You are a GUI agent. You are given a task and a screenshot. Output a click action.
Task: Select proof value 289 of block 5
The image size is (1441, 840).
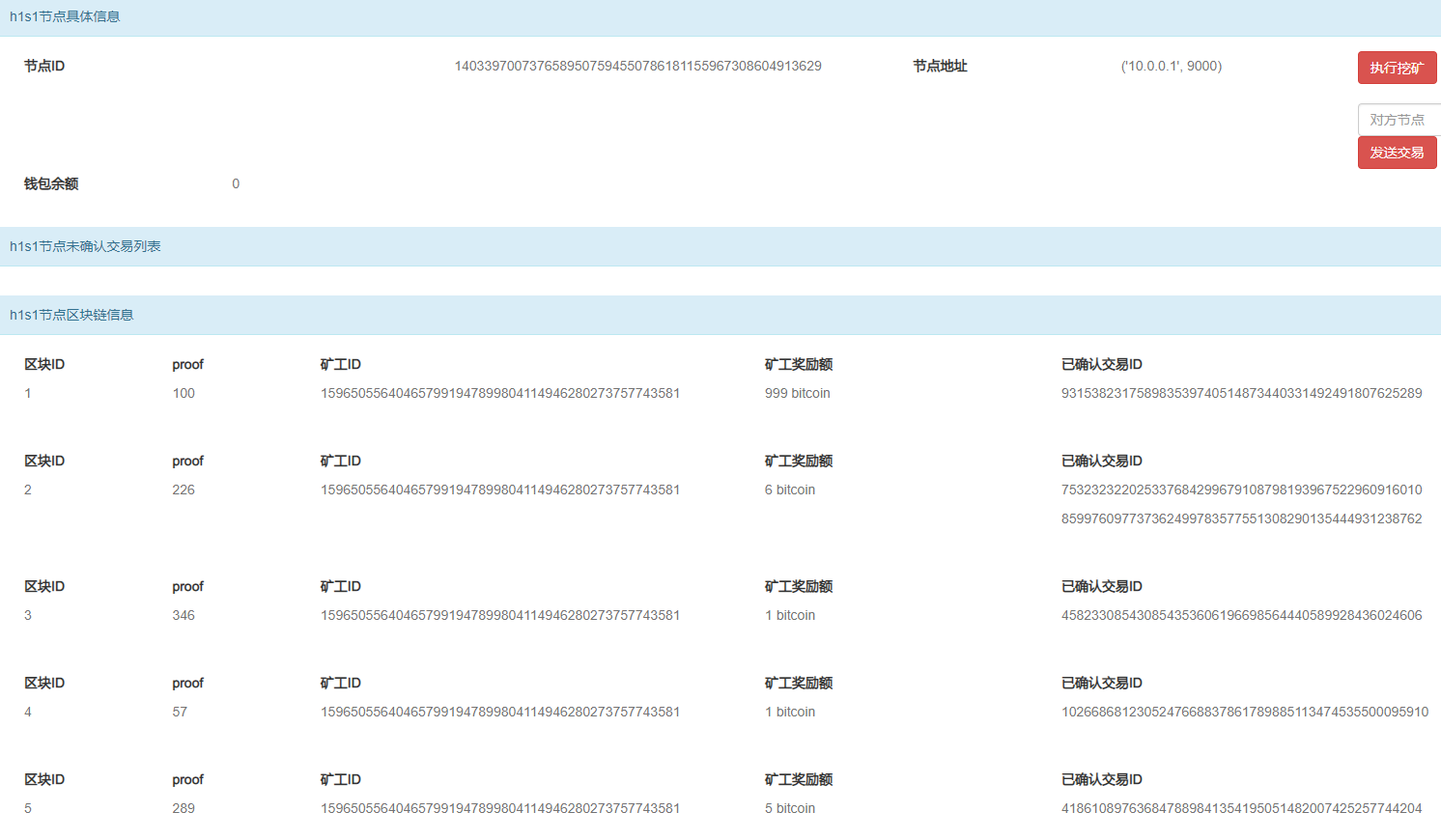(184, 808)
